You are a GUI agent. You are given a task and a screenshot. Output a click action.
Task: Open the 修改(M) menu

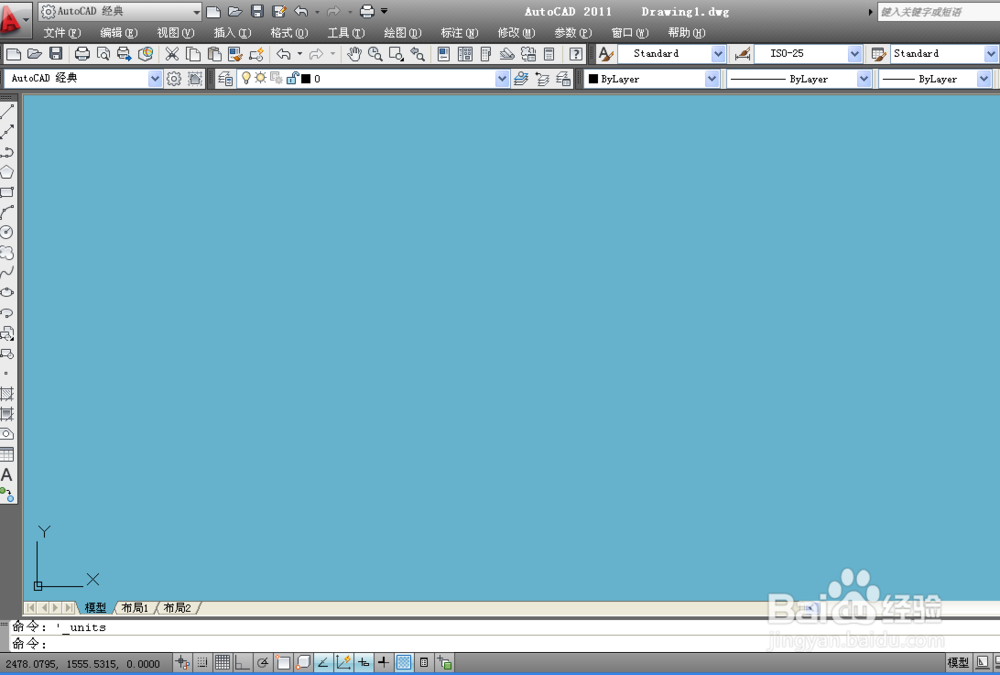(x=516, y=33)
